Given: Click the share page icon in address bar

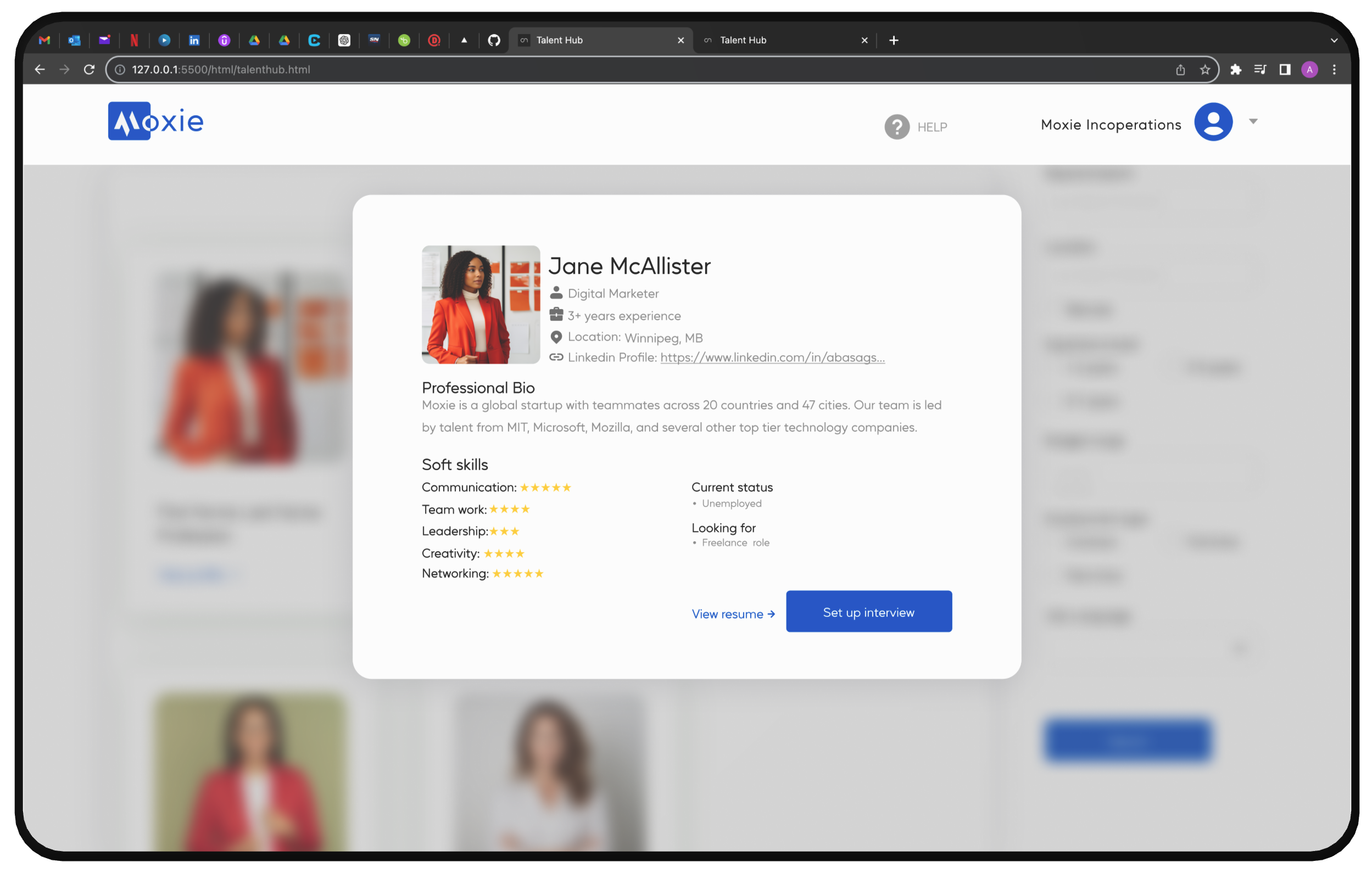Looking at the screenshot, I should pos(1180,70).
